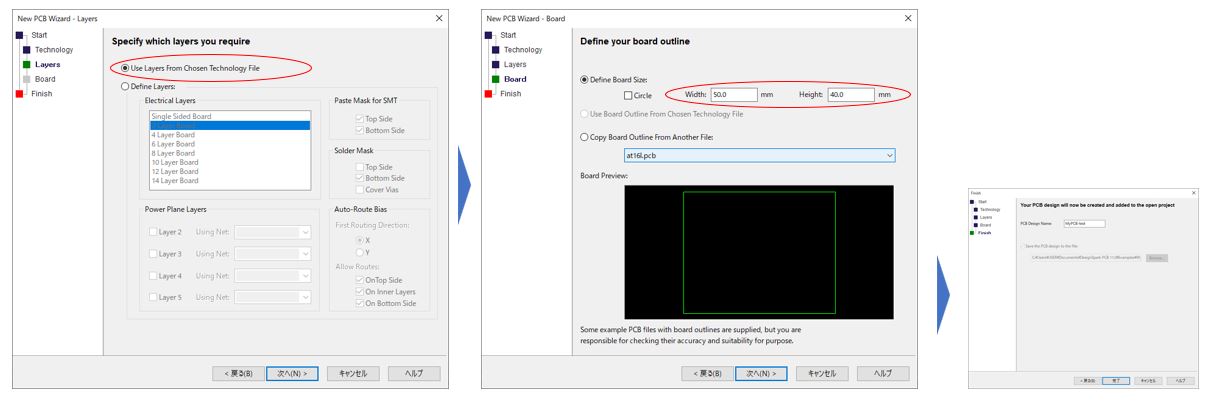Select 'Use Layers From Chosen Technology File' radio

pyautogui.click(x=126, y=68)
